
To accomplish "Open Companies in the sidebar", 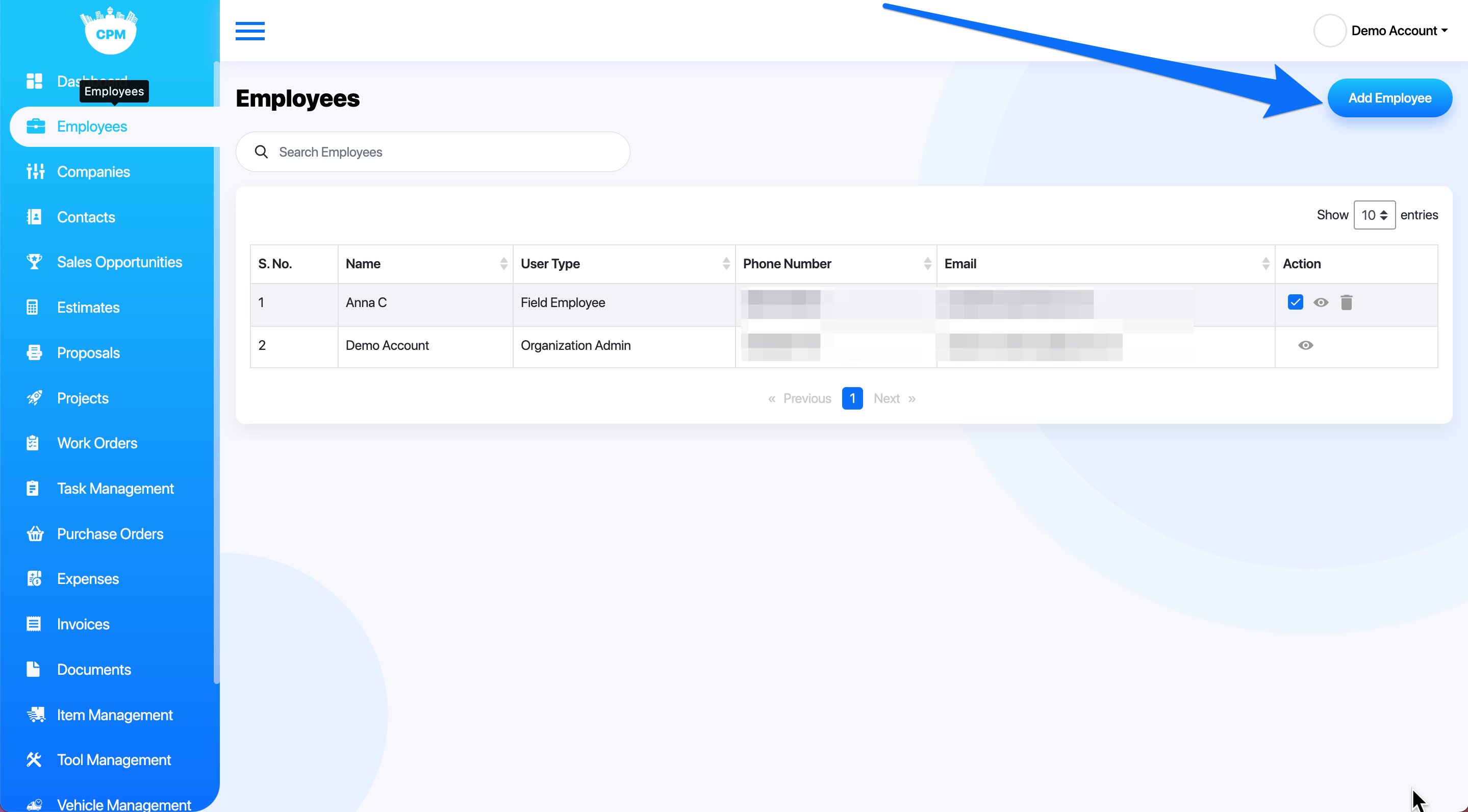I will 93,171.
